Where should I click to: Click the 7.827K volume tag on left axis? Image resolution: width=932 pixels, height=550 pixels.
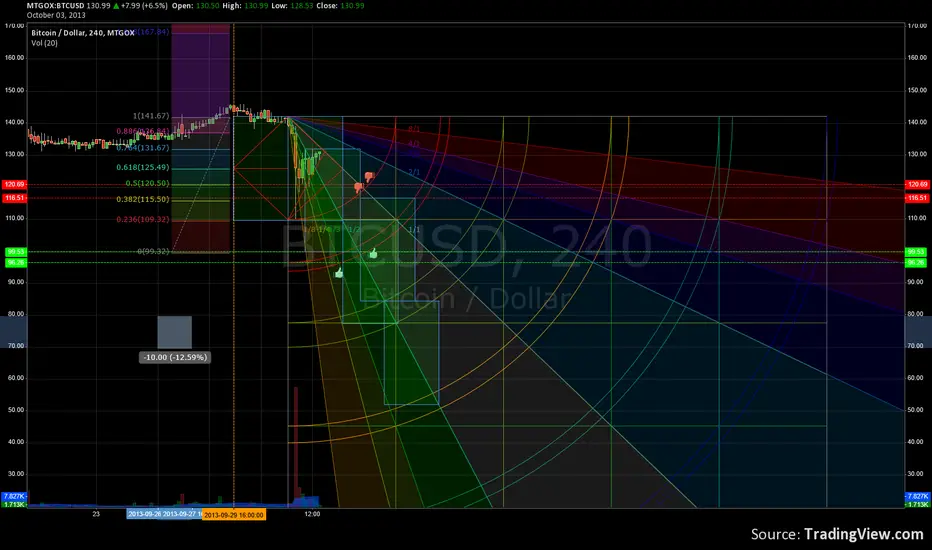coord(14,496)
